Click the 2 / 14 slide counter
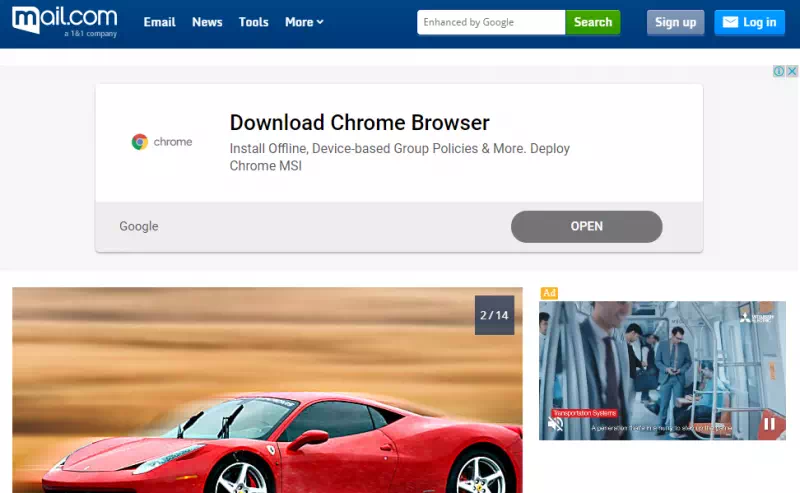The height and width of the screenshot is (493, 800). (x=494, y=315)
